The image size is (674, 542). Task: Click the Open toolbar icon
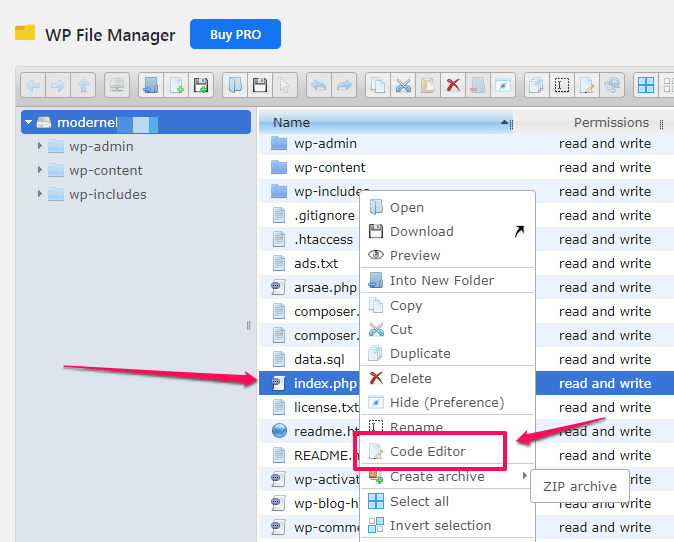pos(235,85)
